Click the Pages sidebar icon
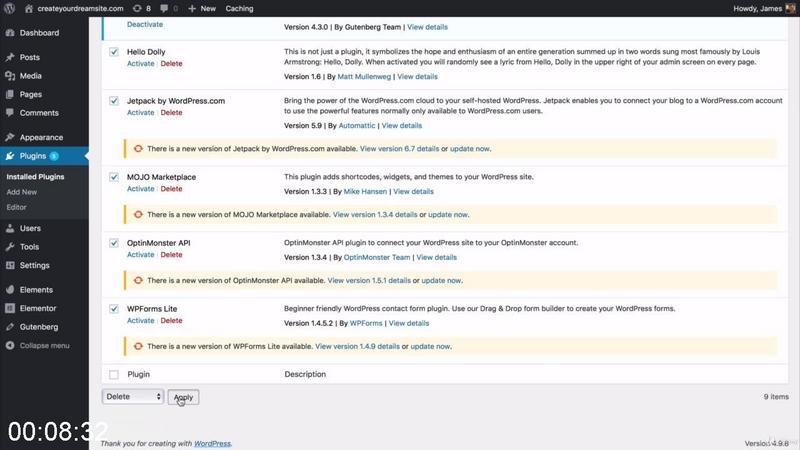800x450 pixels. tap(10, 94)
